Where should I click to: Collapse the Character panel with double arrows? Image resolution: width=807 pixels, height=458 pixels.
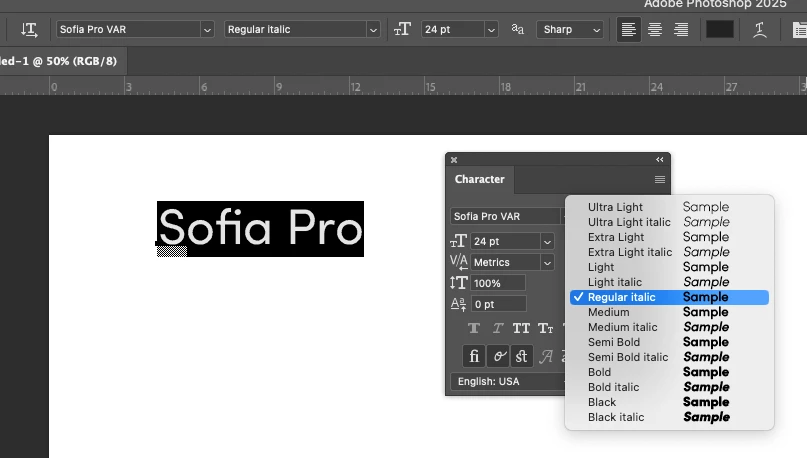point(659,160)
